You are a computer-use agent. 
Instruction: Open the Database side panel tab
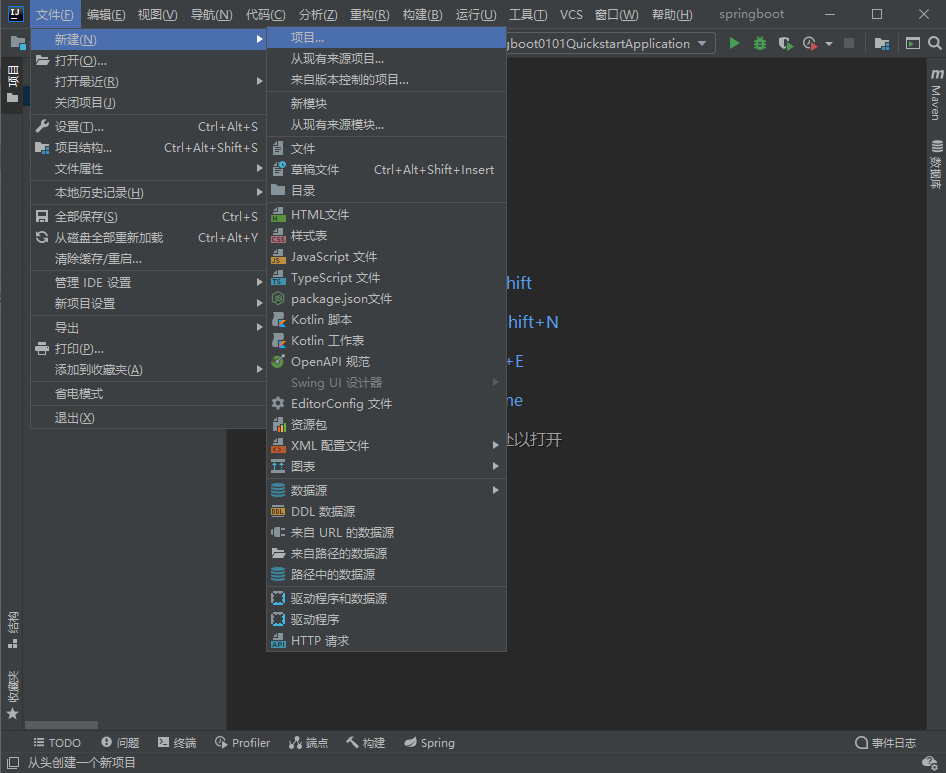[x=936, y=165]
